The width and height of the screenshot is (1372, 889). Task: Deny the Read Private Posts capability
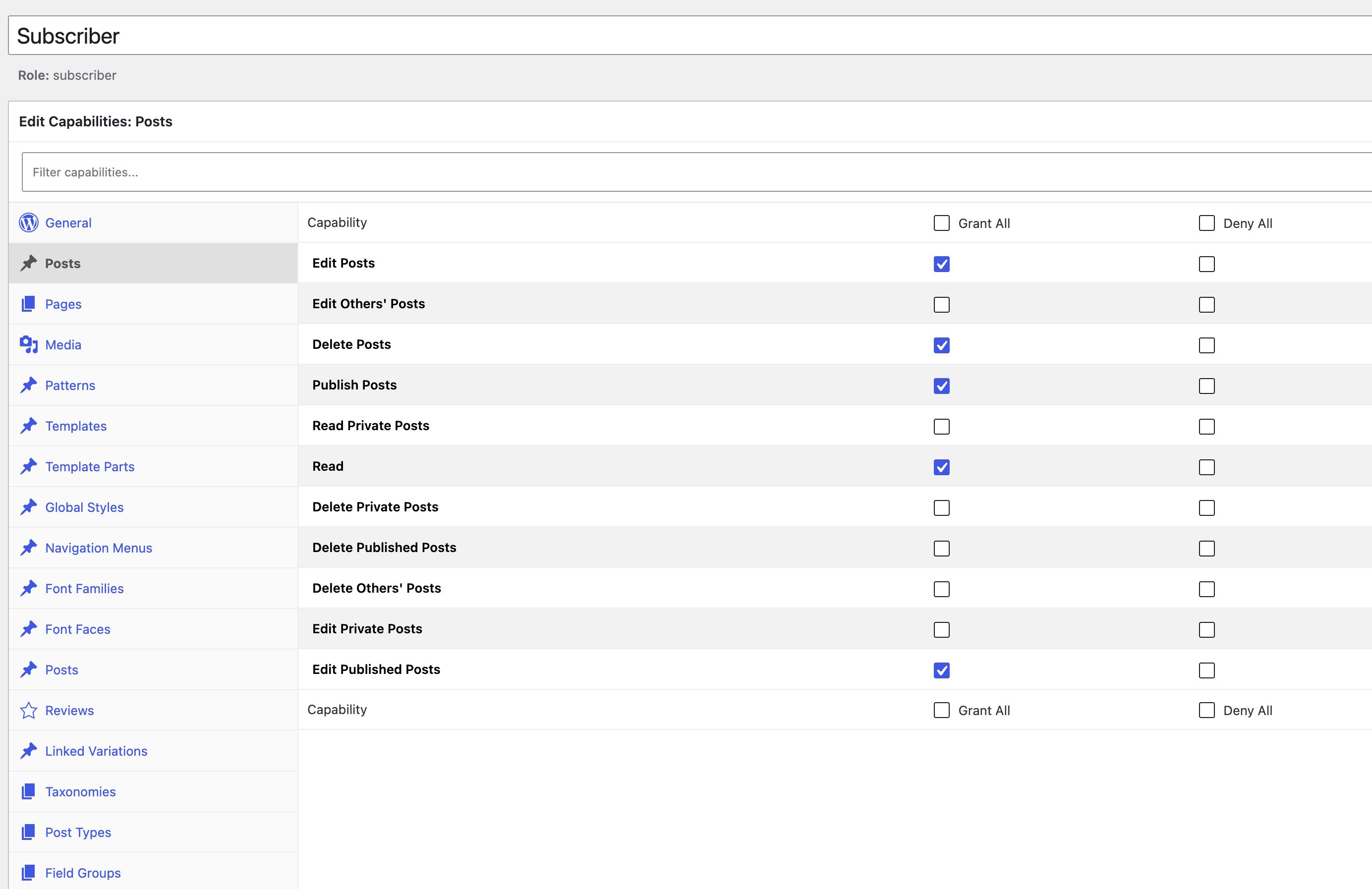[x=1206, y=426]
